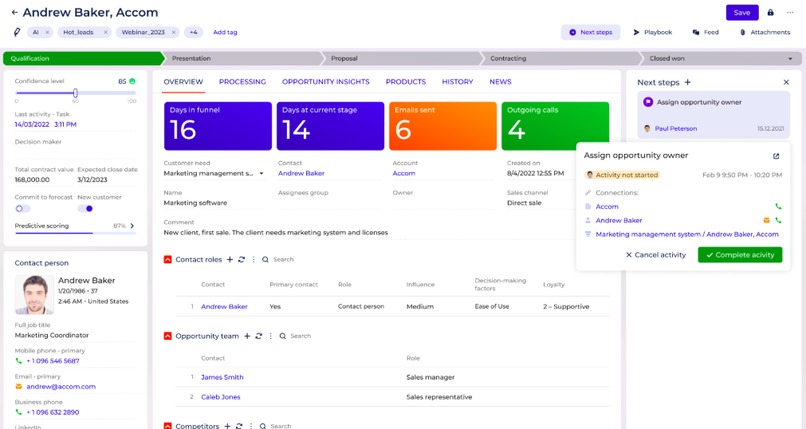Cancel the assign owner activity

(656, 255)
